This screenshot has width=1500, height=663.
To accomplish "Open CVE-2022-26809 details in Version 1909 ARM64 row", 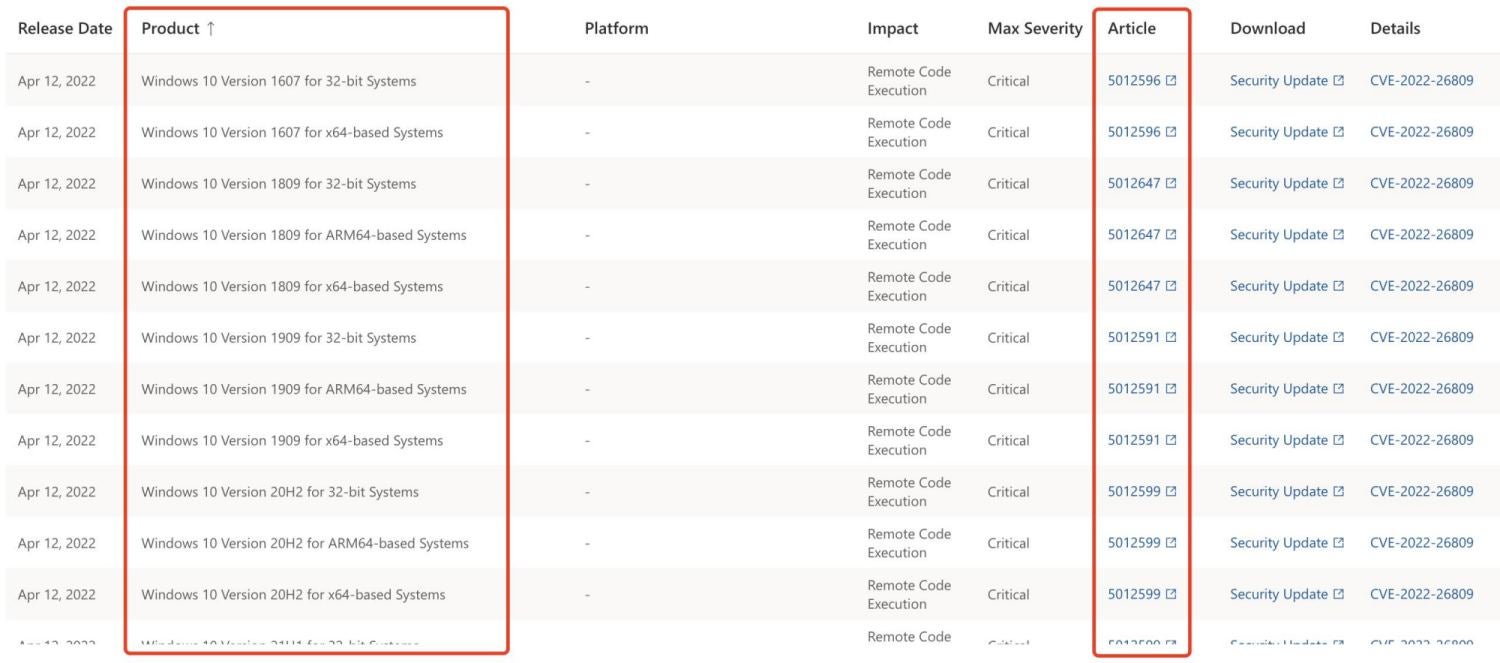I will pyautogui.click(x=1422, y=389).
